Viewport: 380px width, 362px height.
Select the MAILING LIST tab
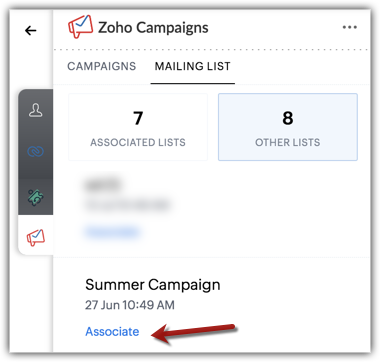click(x=193, y=66)
